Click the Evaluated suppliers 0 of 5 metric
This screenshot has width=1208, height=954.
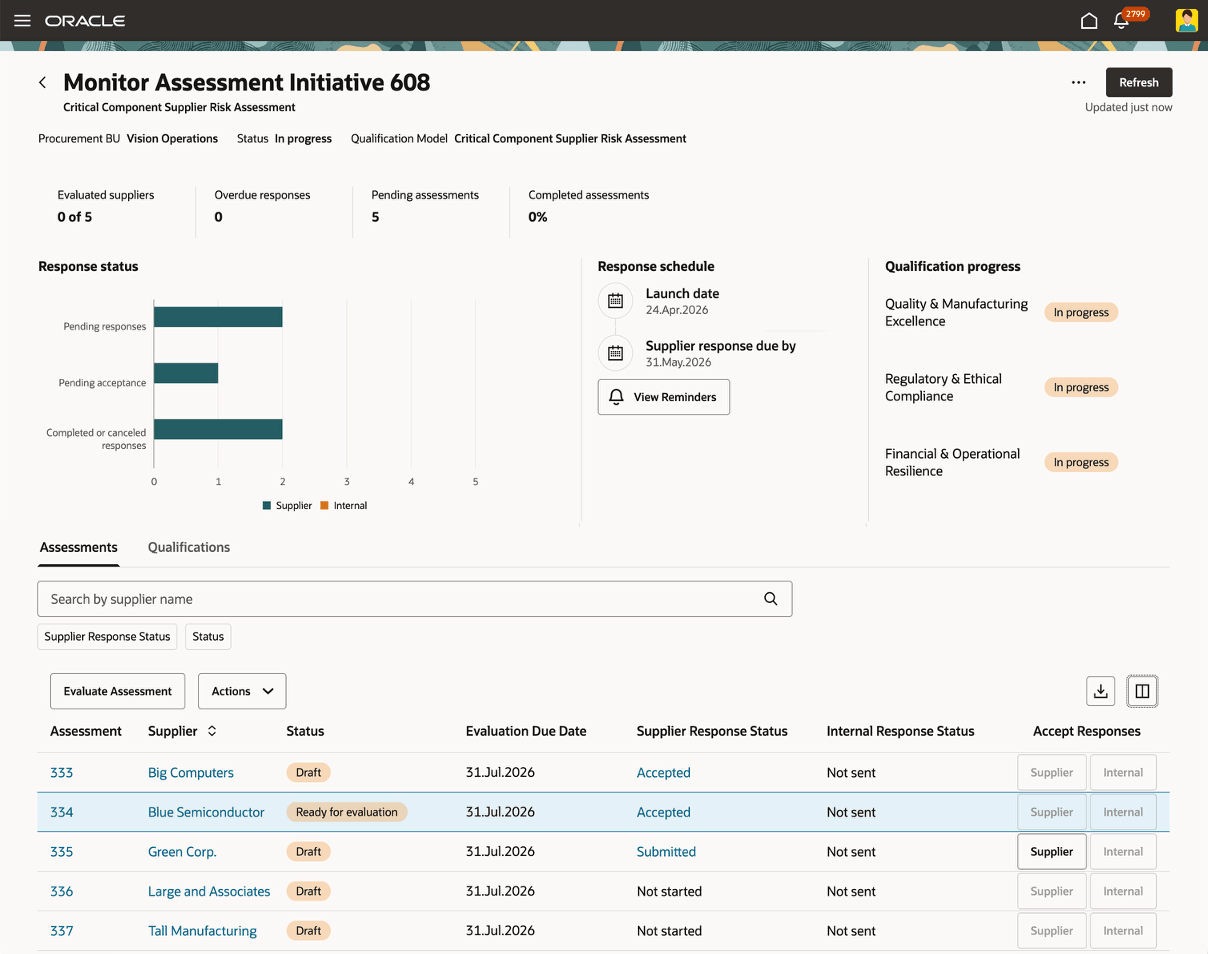click(x=106, y=206)
